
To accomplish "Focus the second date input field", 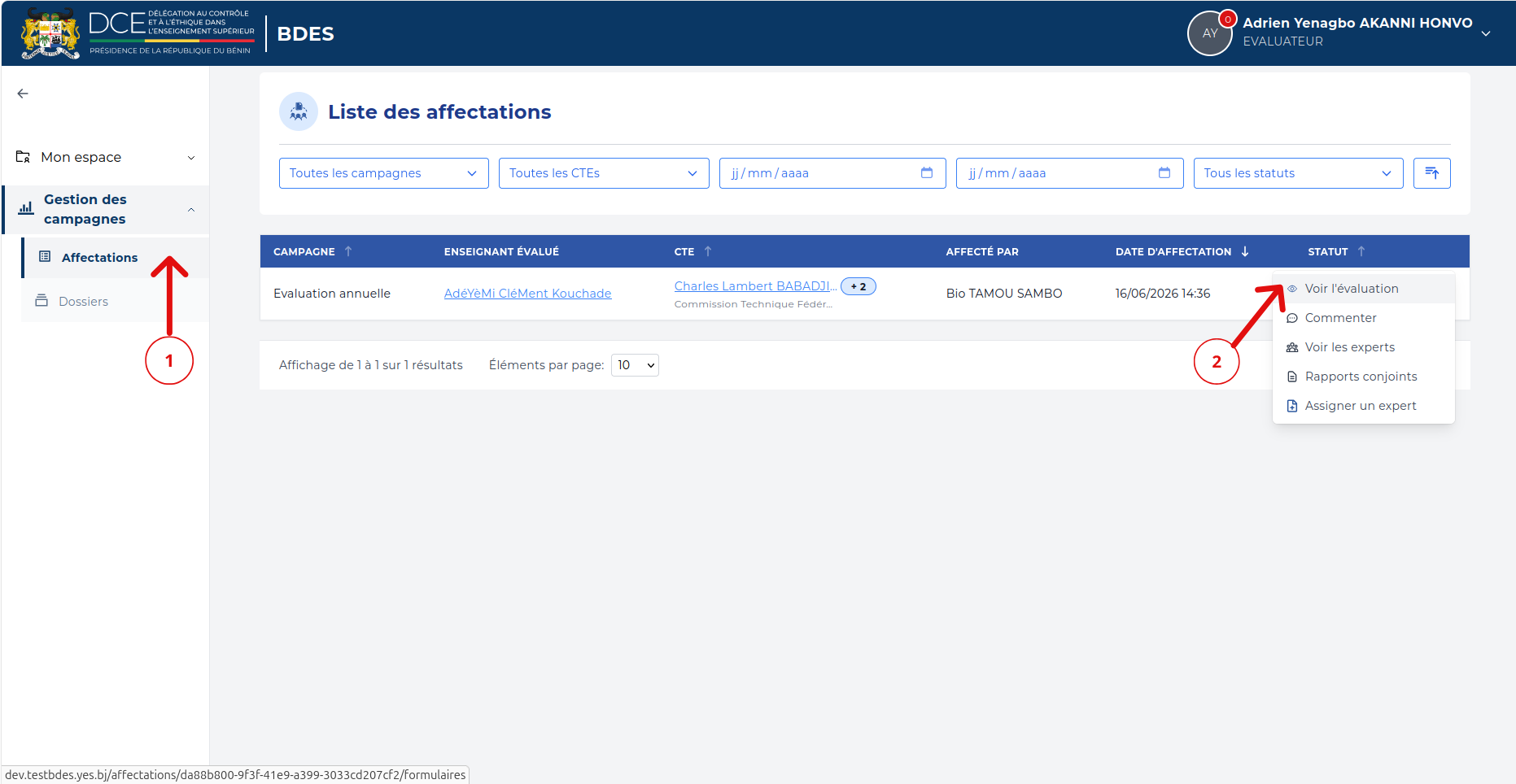I will point(1069,173).
